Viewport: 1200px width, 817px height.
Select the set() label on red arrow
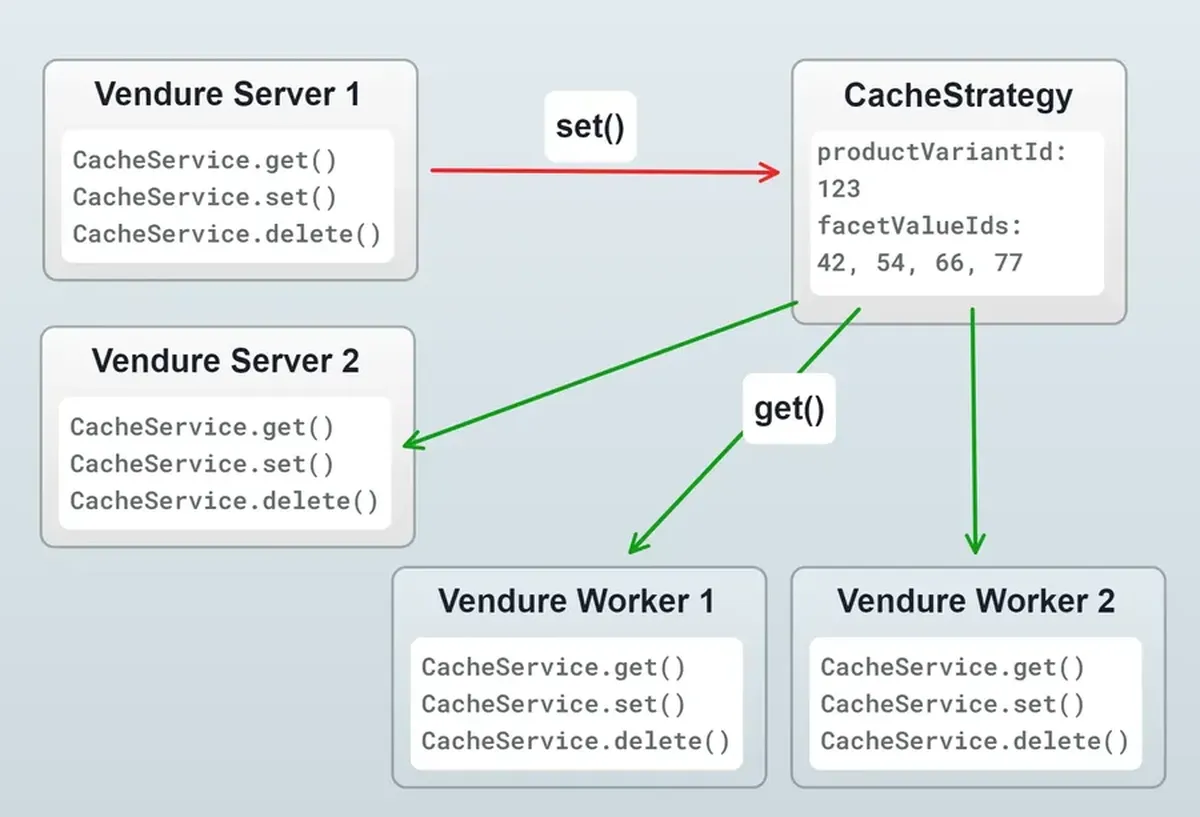click(590, 127)
